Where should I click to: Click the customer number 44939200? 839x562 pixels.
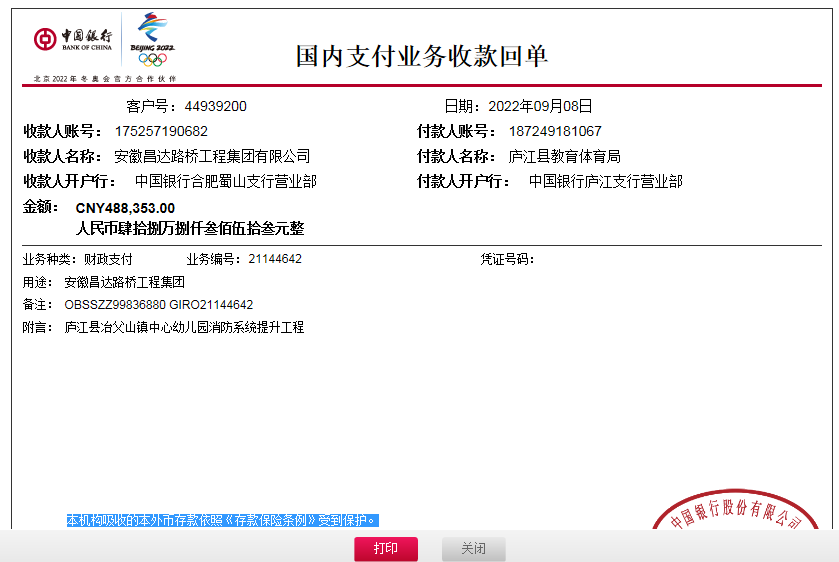click(215, 106)
